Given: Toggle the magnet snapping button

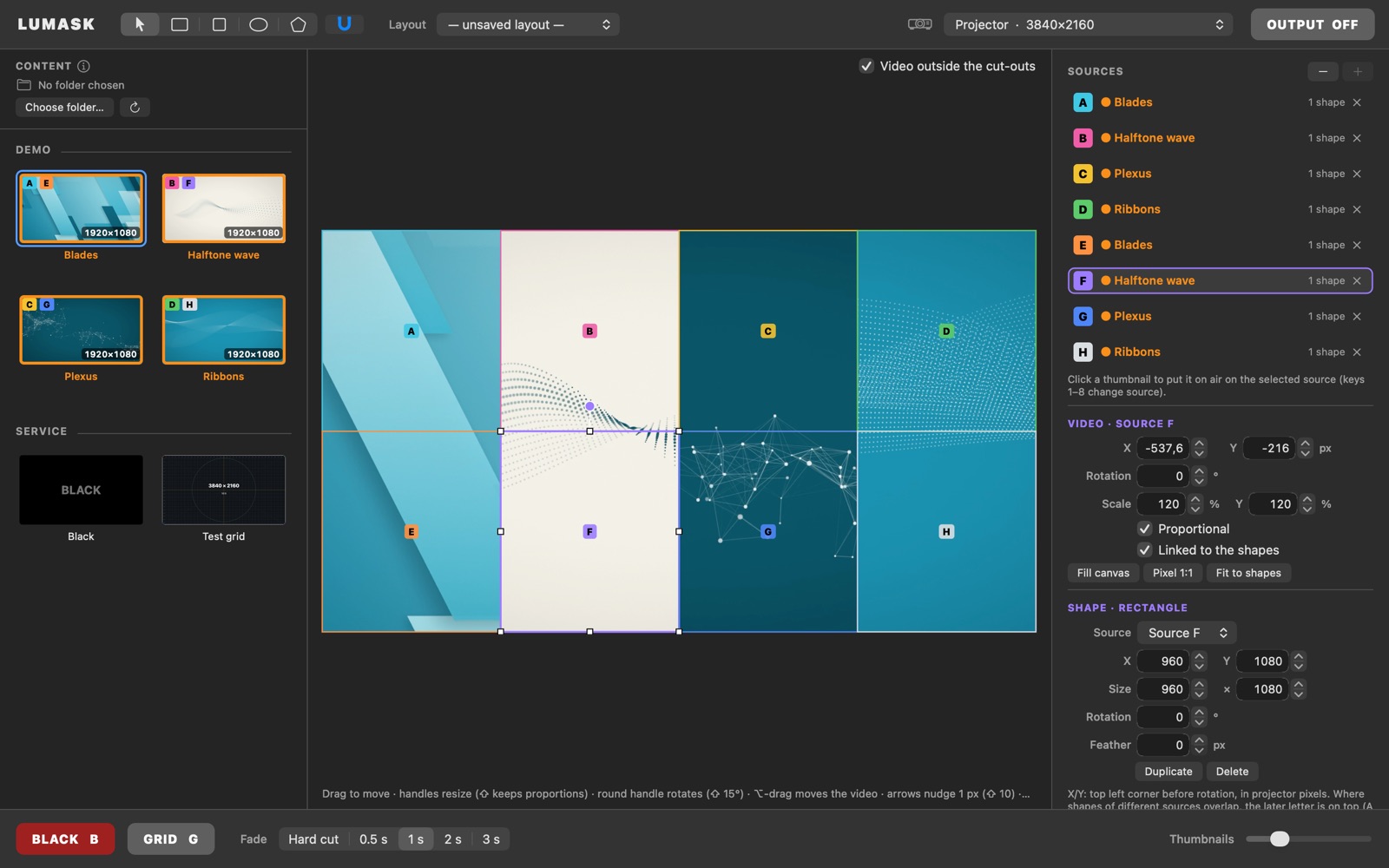Looking at the screenshot, I should [344, 24].
